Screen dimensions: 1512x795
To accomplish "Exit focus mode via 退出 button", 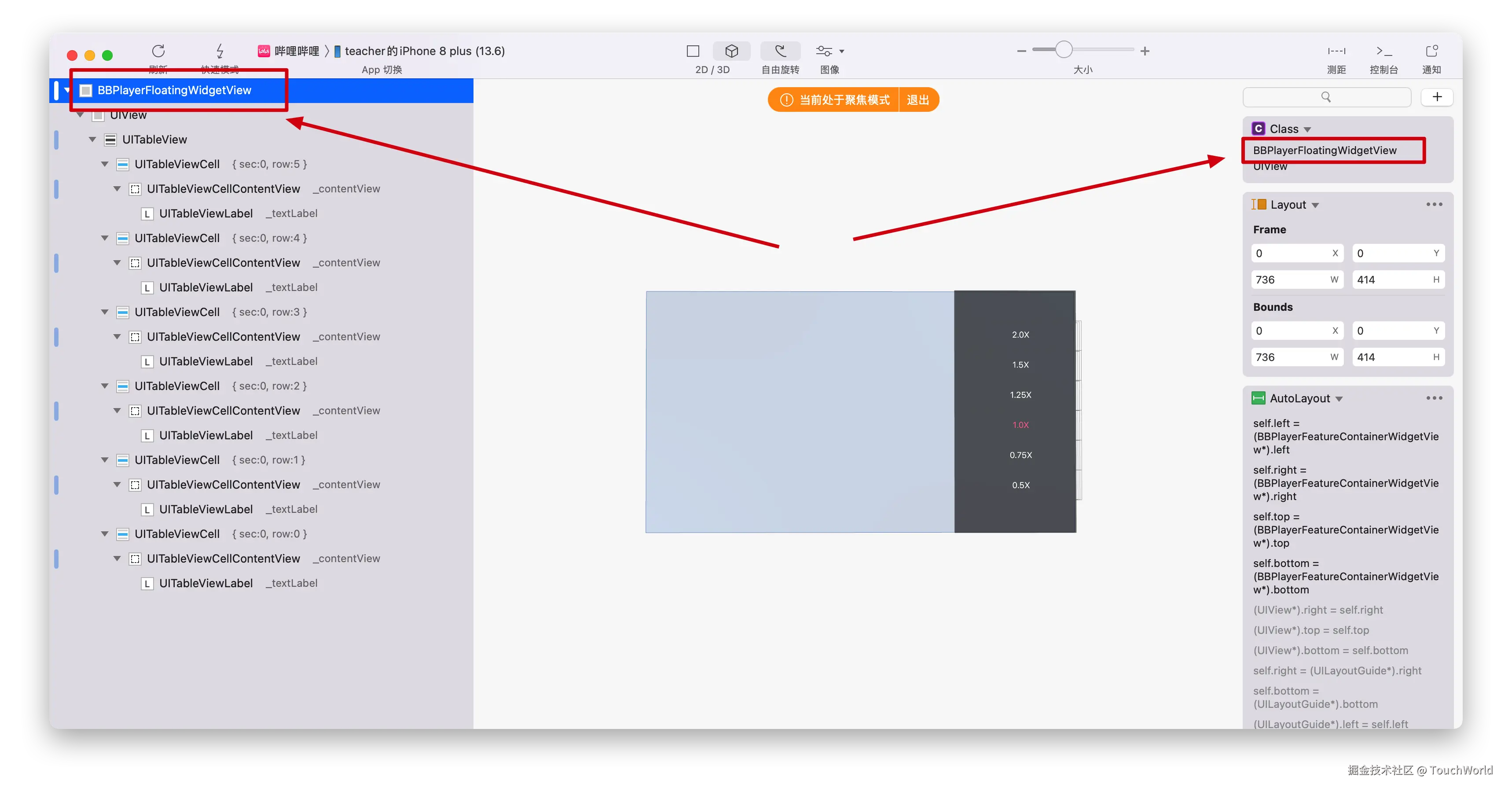I will tap(917, 100).
